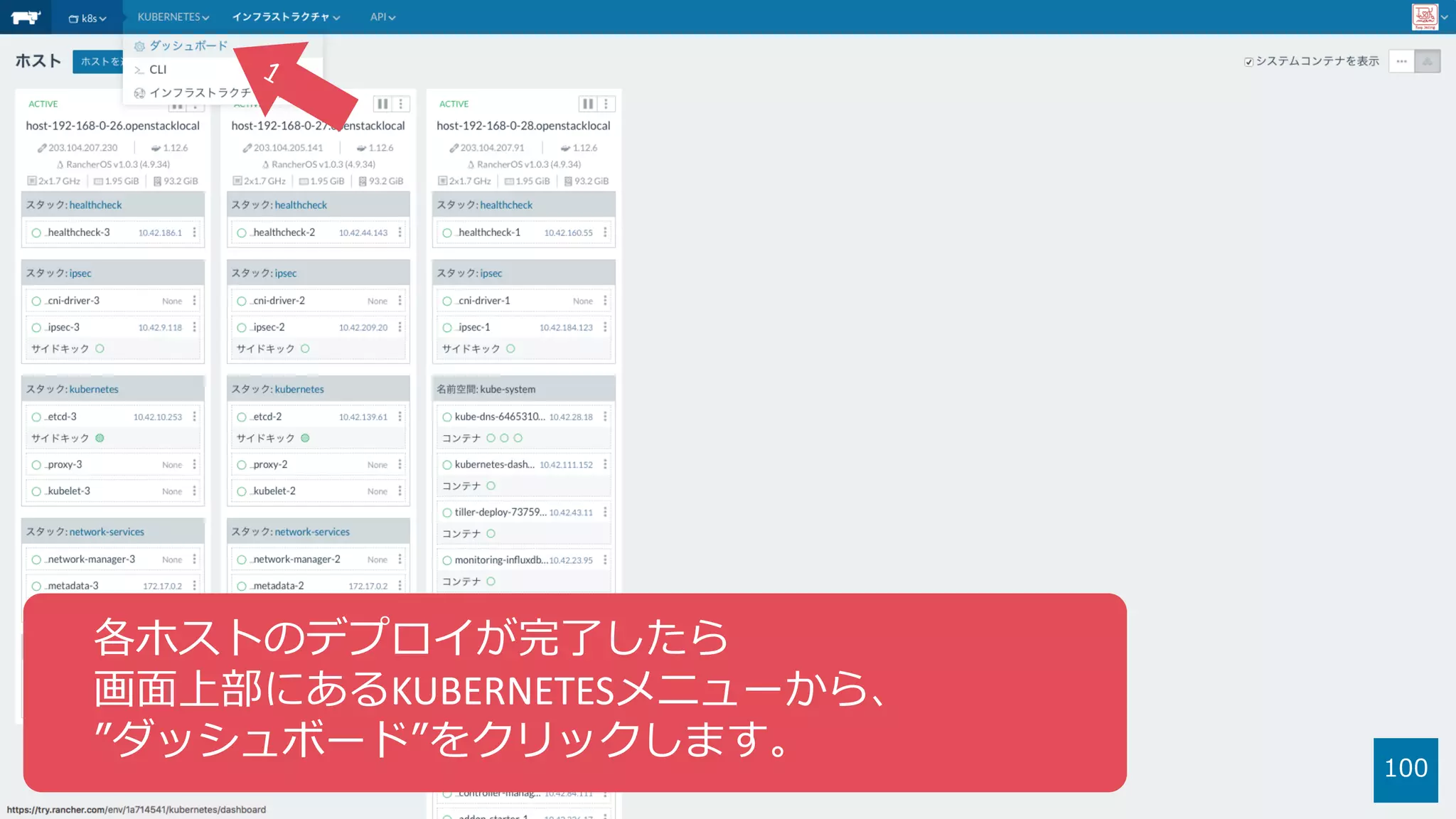Open the KUBERNETES menu

pos(173,17)
